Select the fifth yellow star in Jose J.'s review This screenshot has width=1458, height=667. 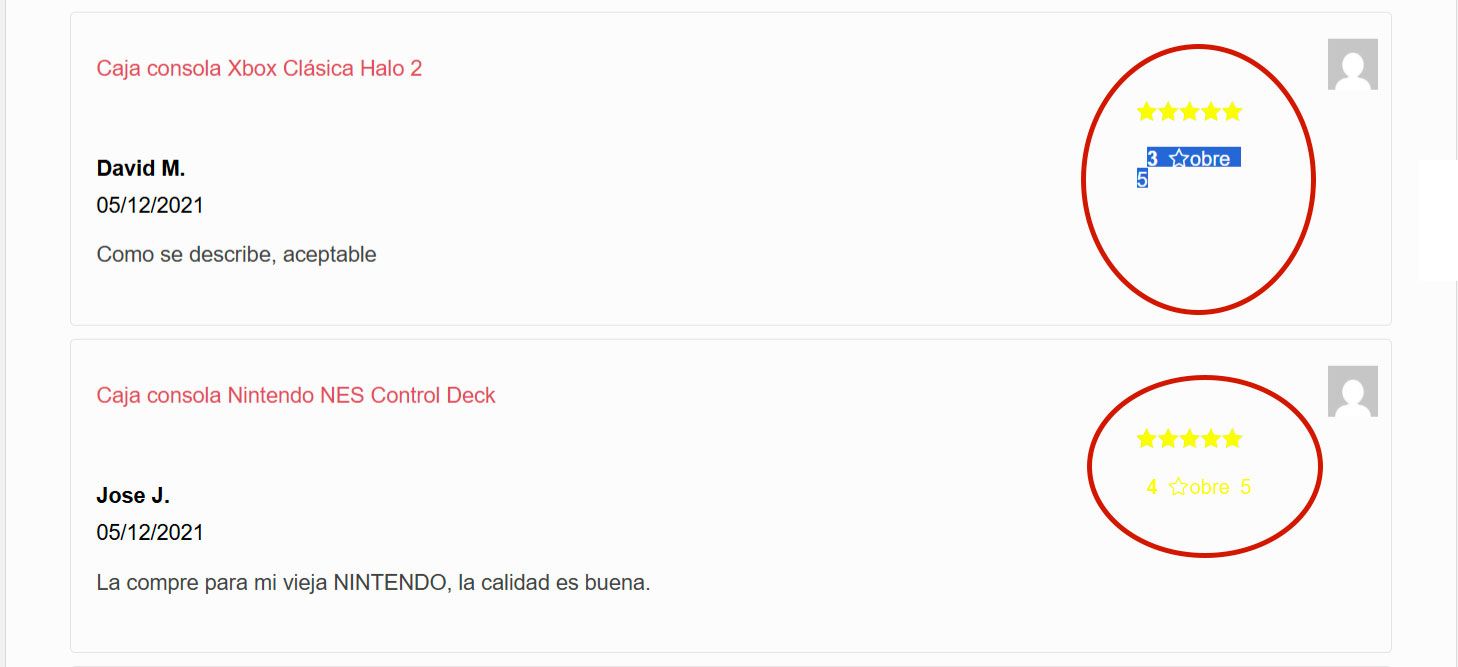click(1232, 438)
